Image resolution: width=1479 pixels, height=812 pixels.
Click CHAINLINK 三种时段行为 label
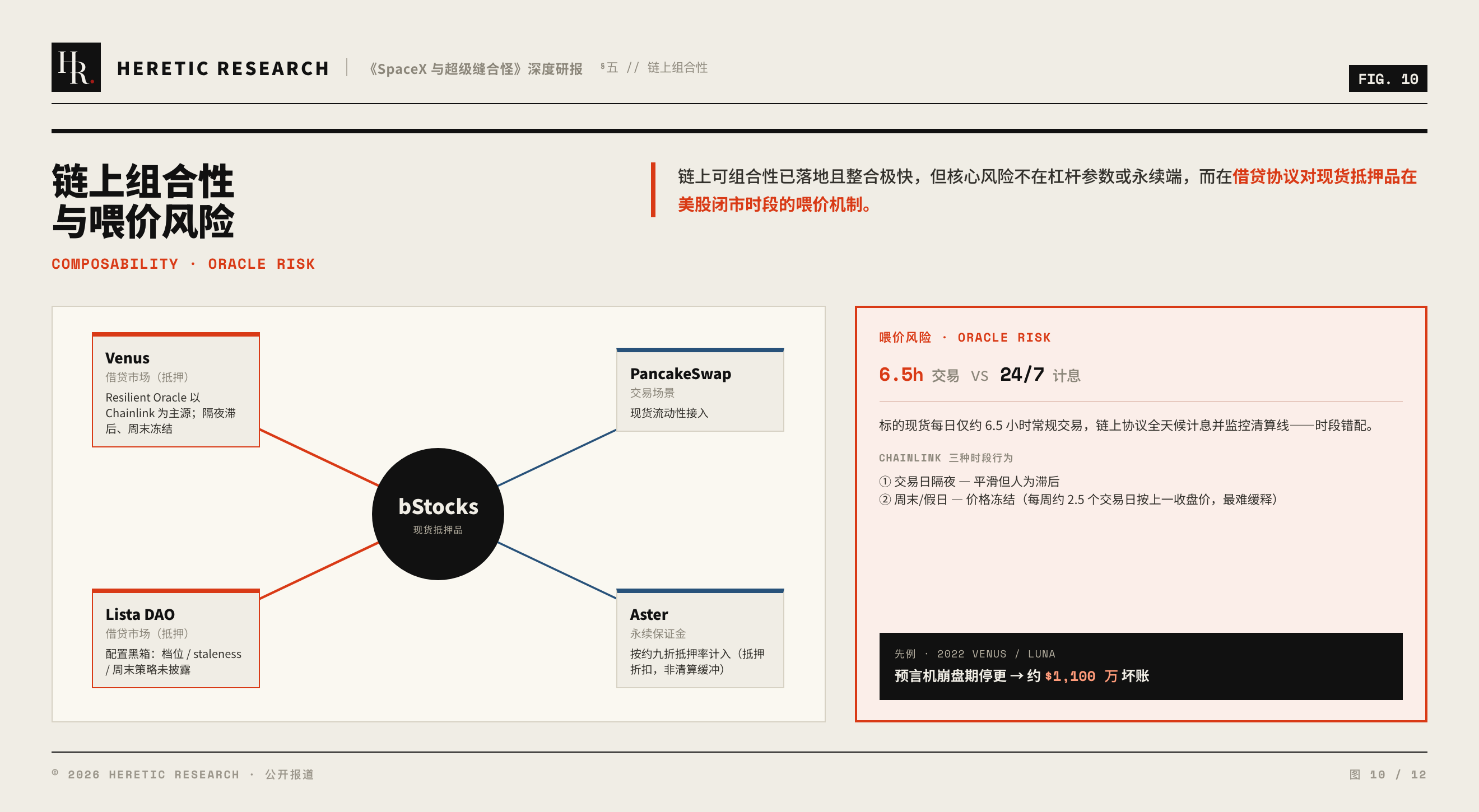pyautogui.click(x=946, y=458)
